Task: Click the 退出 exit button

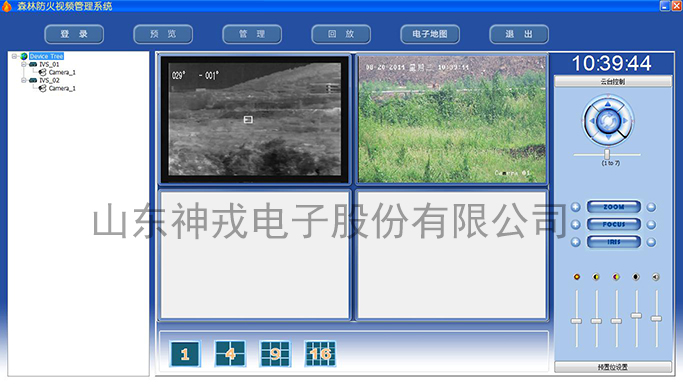Action: [x=519, y=34]
